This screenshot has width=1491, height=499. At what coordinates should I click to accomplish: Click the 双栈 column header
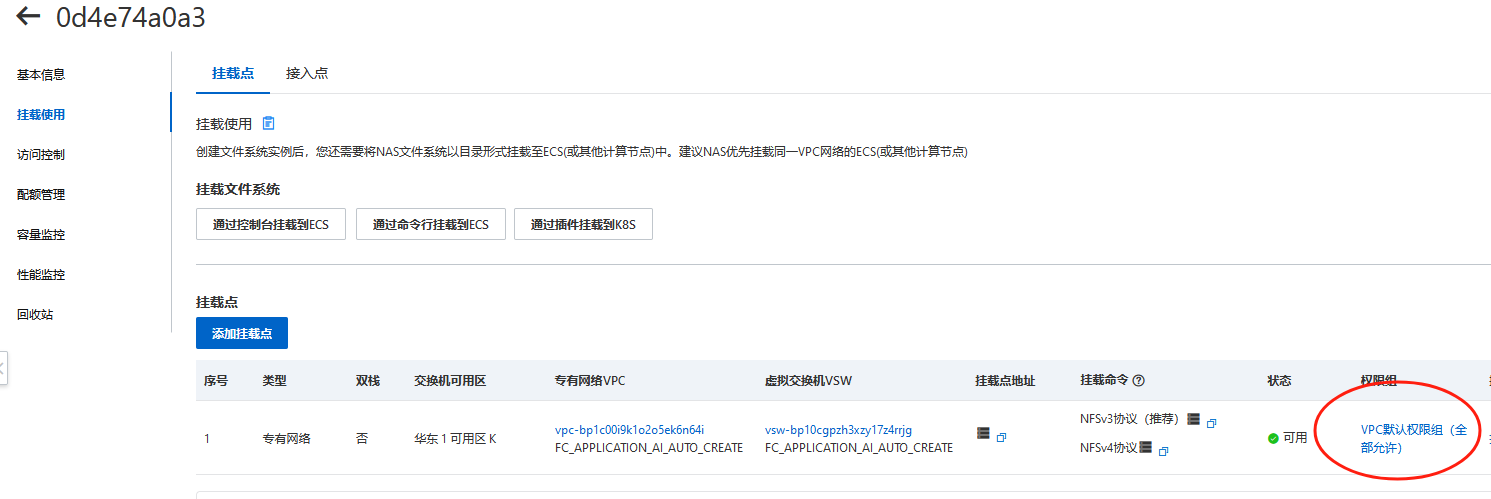coord(368,381)
